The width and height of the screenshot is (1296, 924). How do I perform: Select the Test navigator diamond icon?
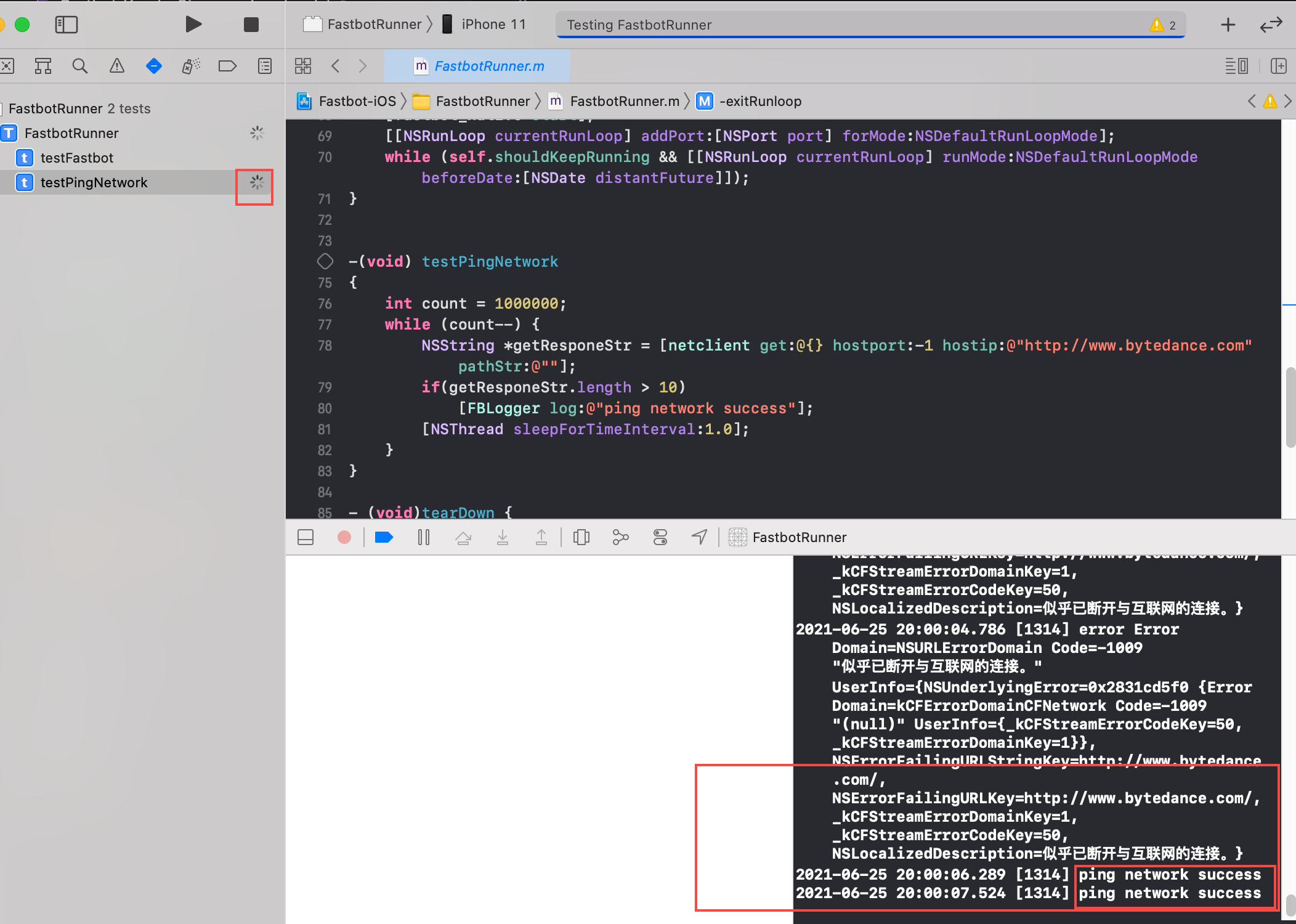(154, 66)
